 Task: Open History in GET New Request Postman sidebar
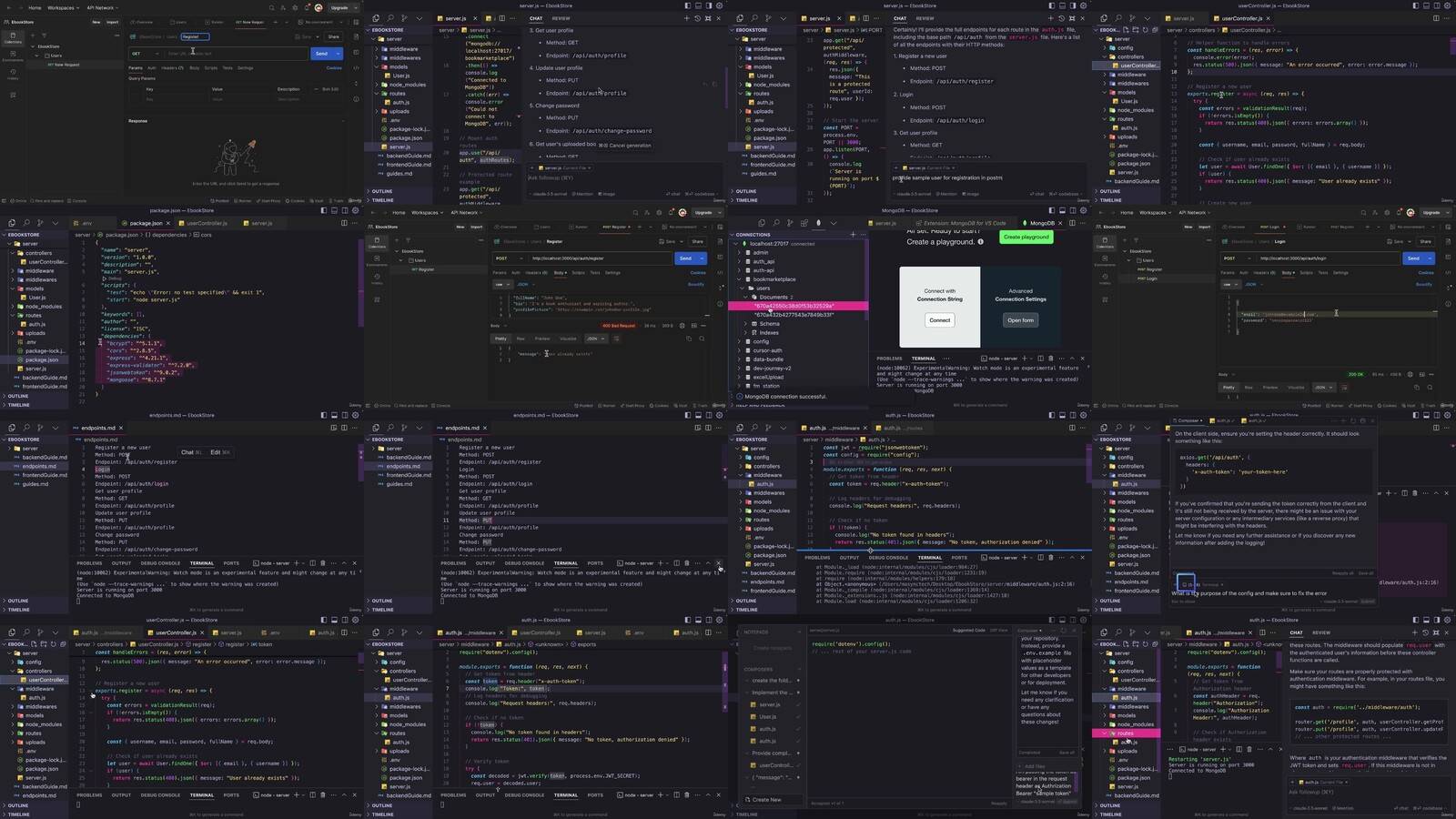13,74
